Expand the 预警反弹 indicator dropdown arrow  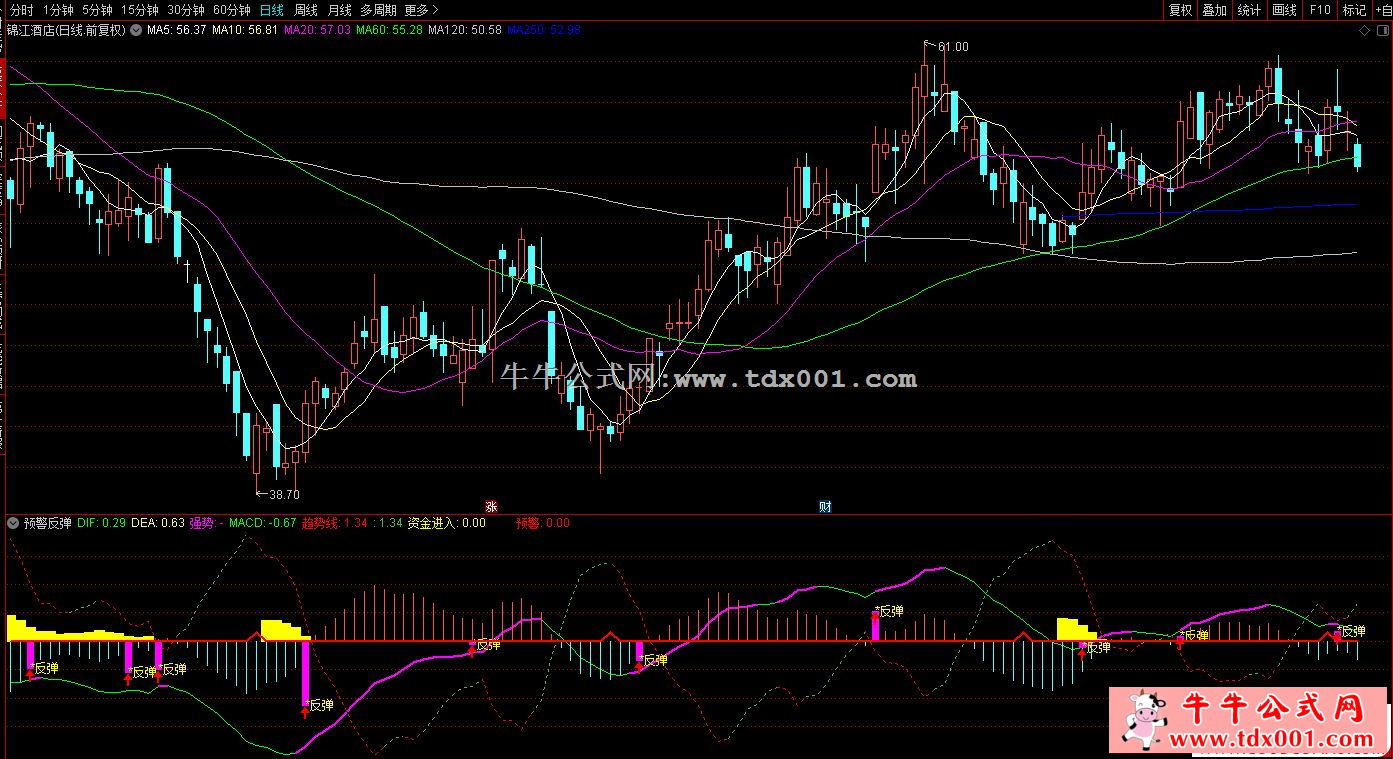click(12, 522)
